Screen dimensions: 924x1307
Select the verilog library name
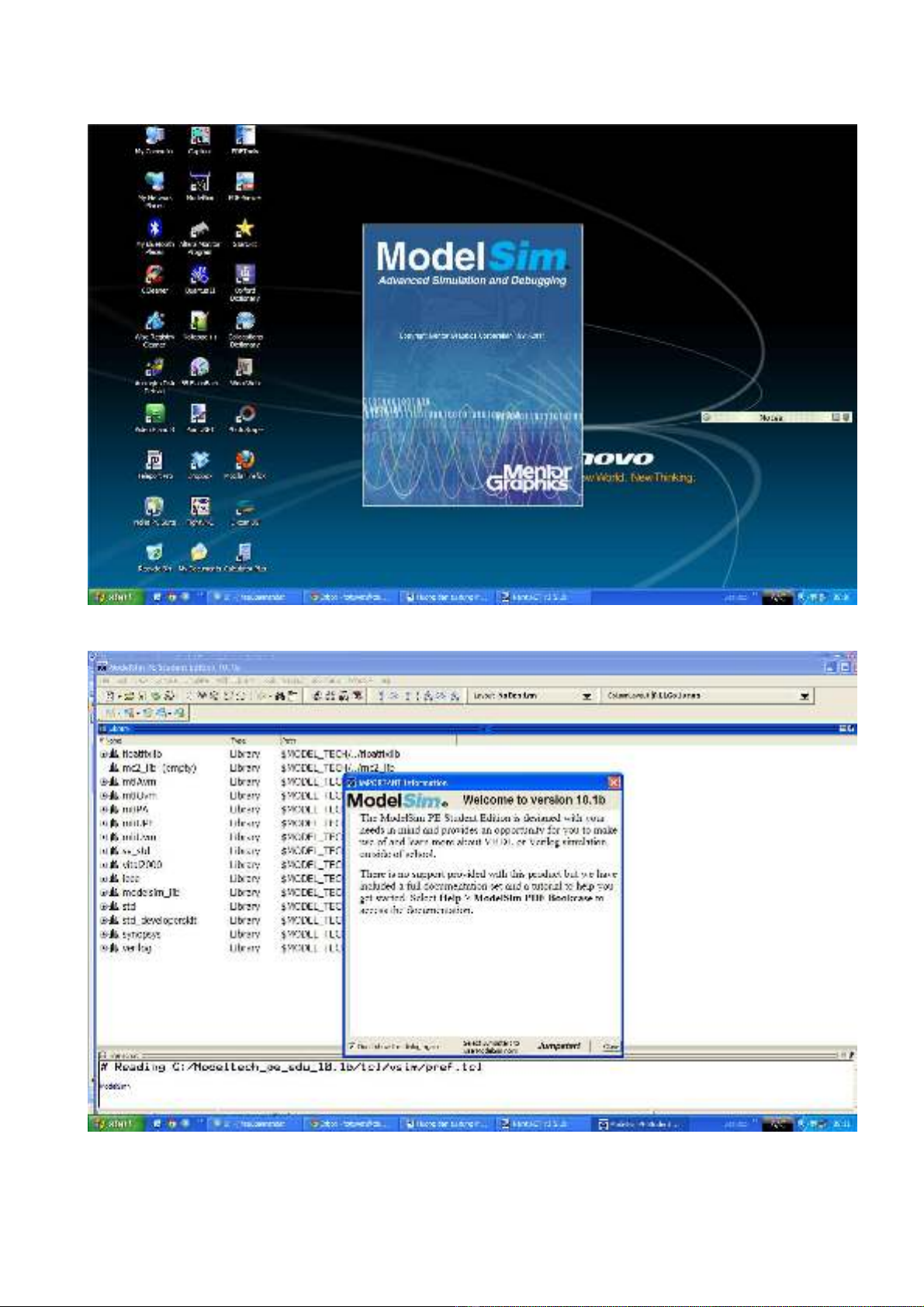click(x=137, y=948)
